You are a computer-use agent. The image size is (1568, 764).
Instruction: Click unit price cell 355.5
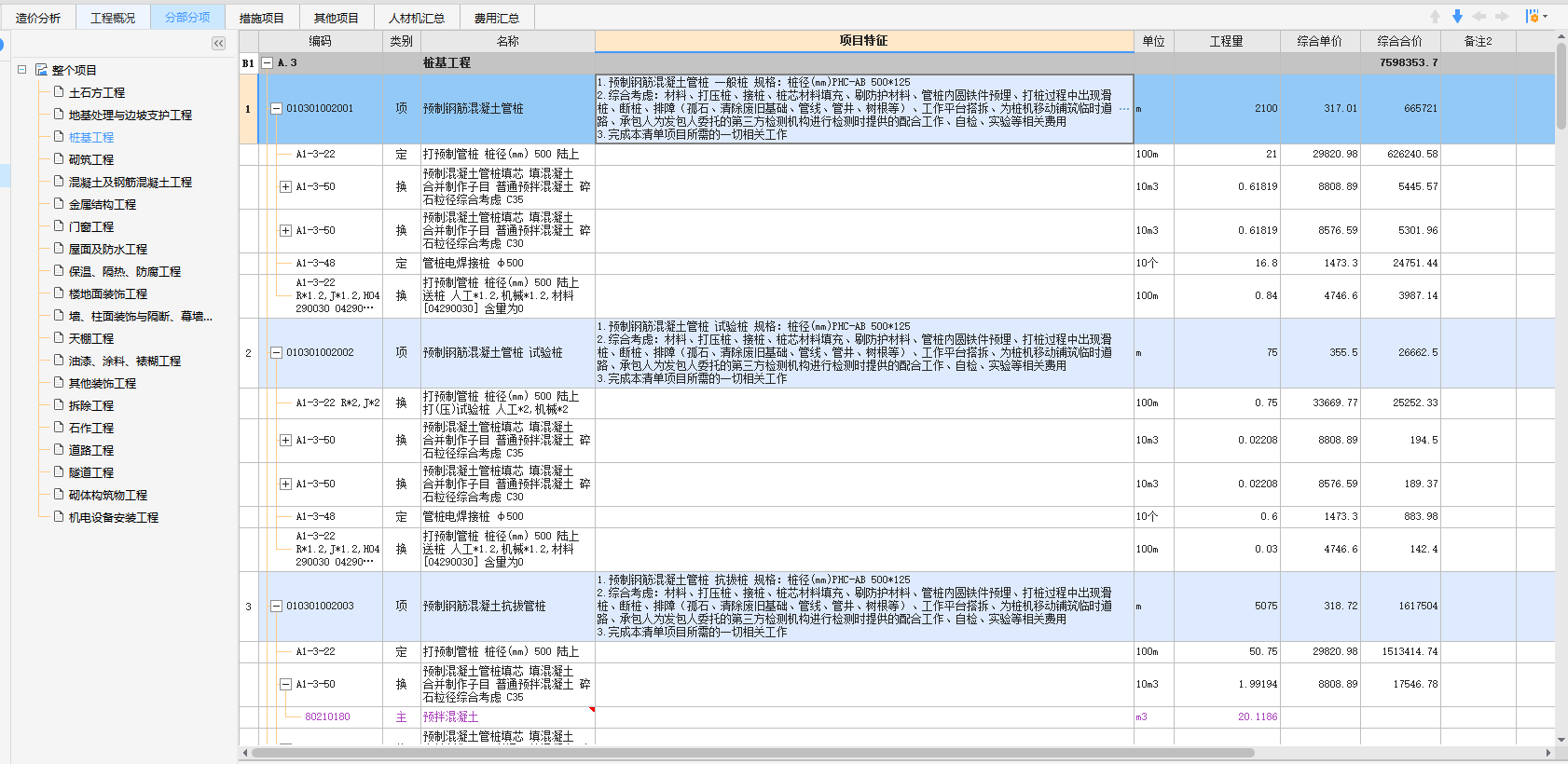tap(1320, 353)
